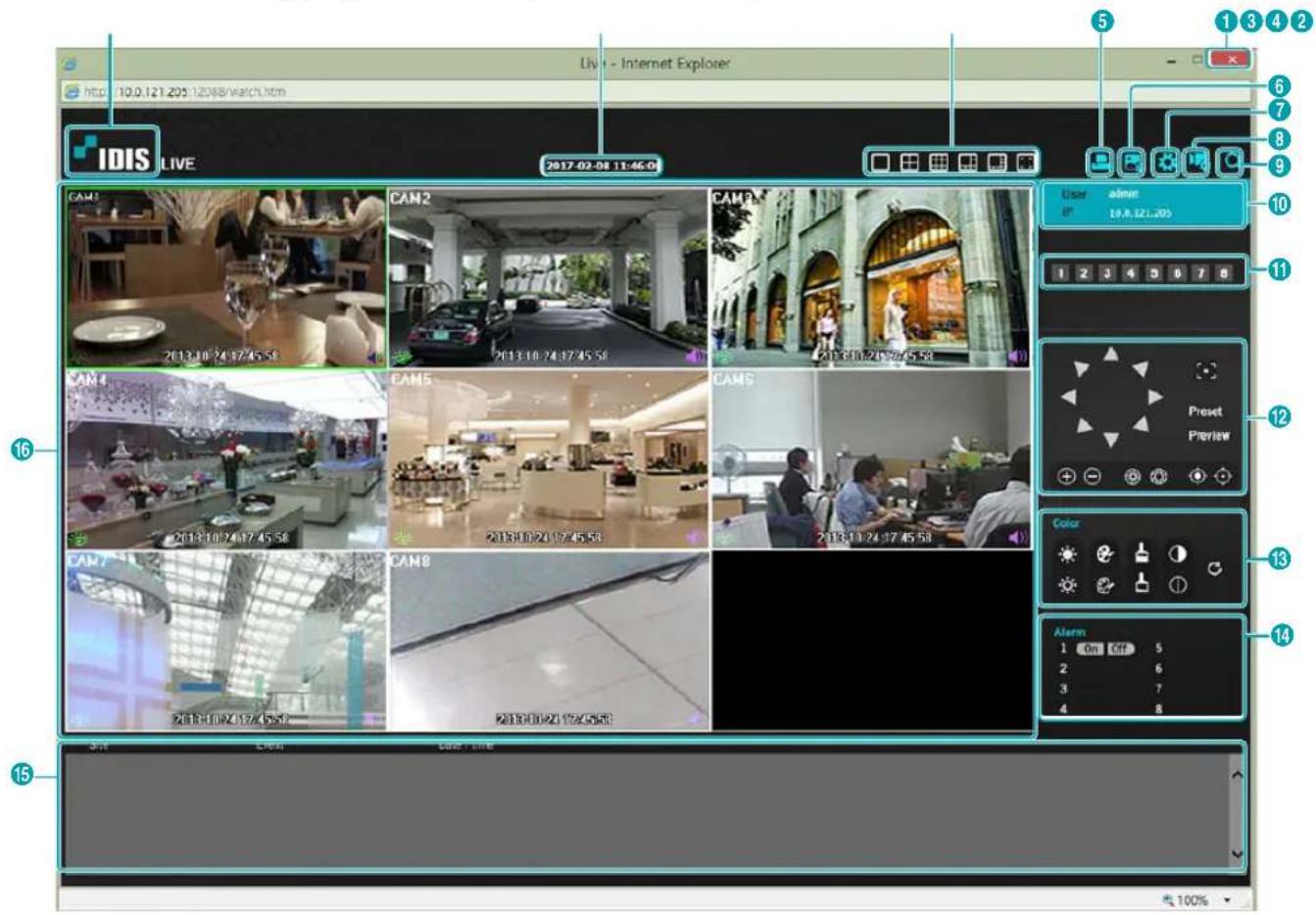Pan PTZ camera right with right arrow
The width and height of the screenshot is (1316, 915).
[1154, 397]
